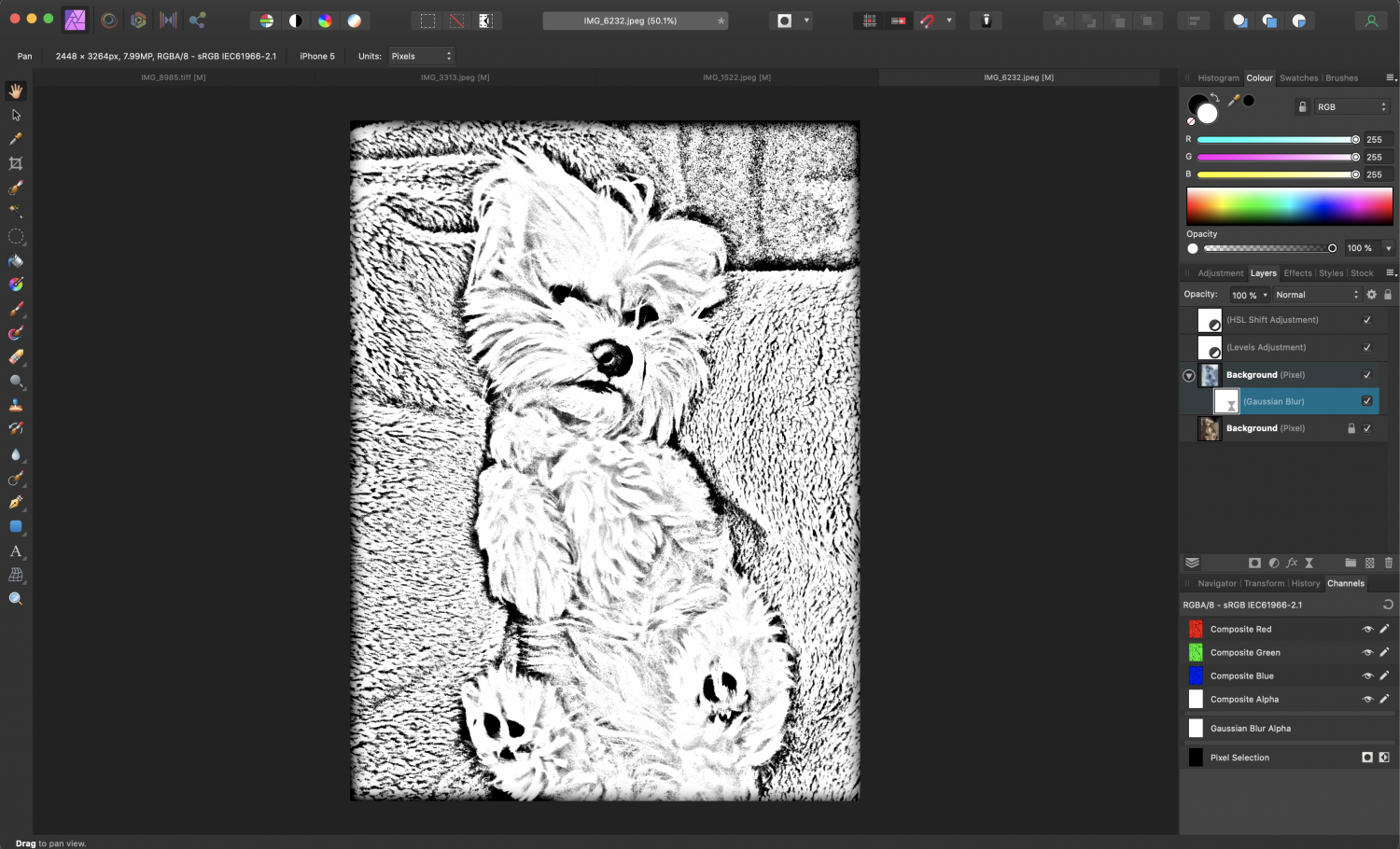Collapse the Background layer's child filters

pyautogui.click(x=1188, y=374)
